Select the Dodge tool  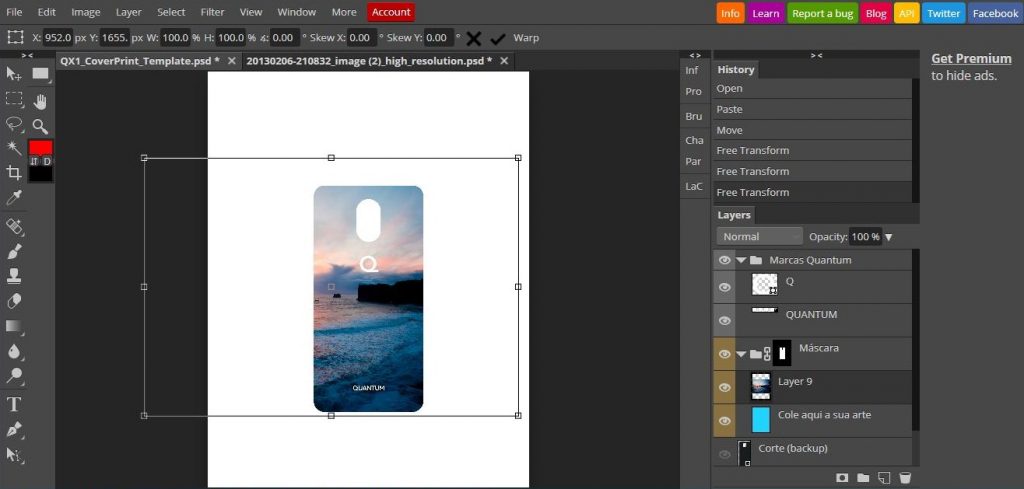pyautogui.click(x=14, y=375)
